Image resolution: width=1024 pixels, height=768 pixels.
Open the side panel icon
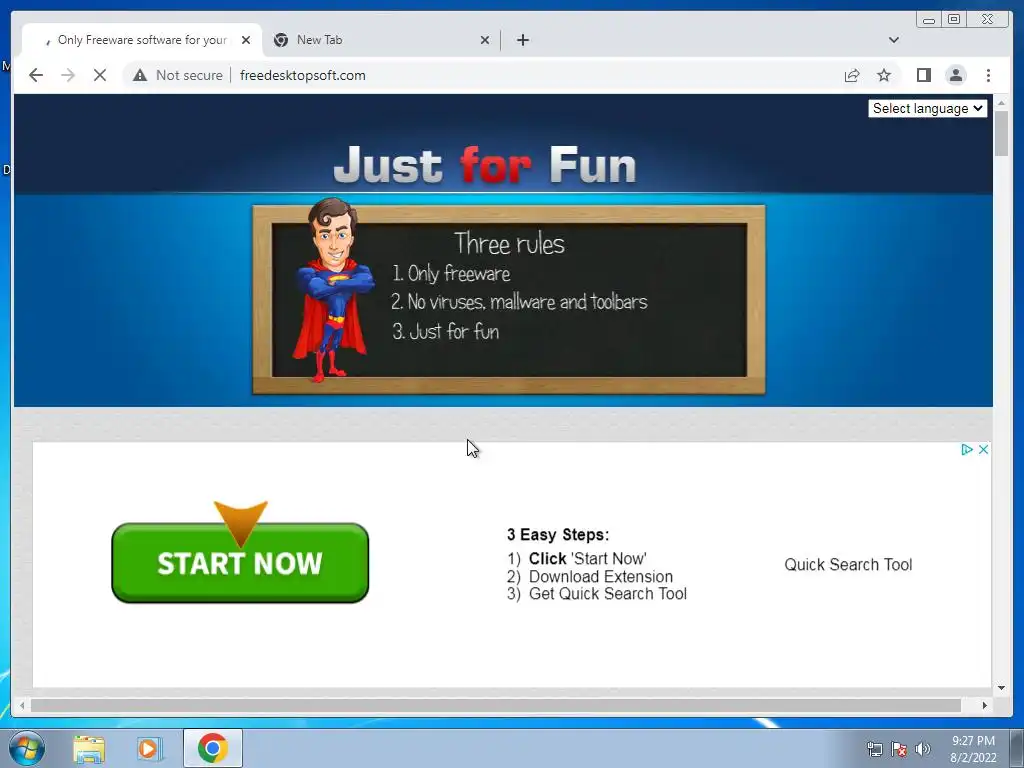[923, 75]
